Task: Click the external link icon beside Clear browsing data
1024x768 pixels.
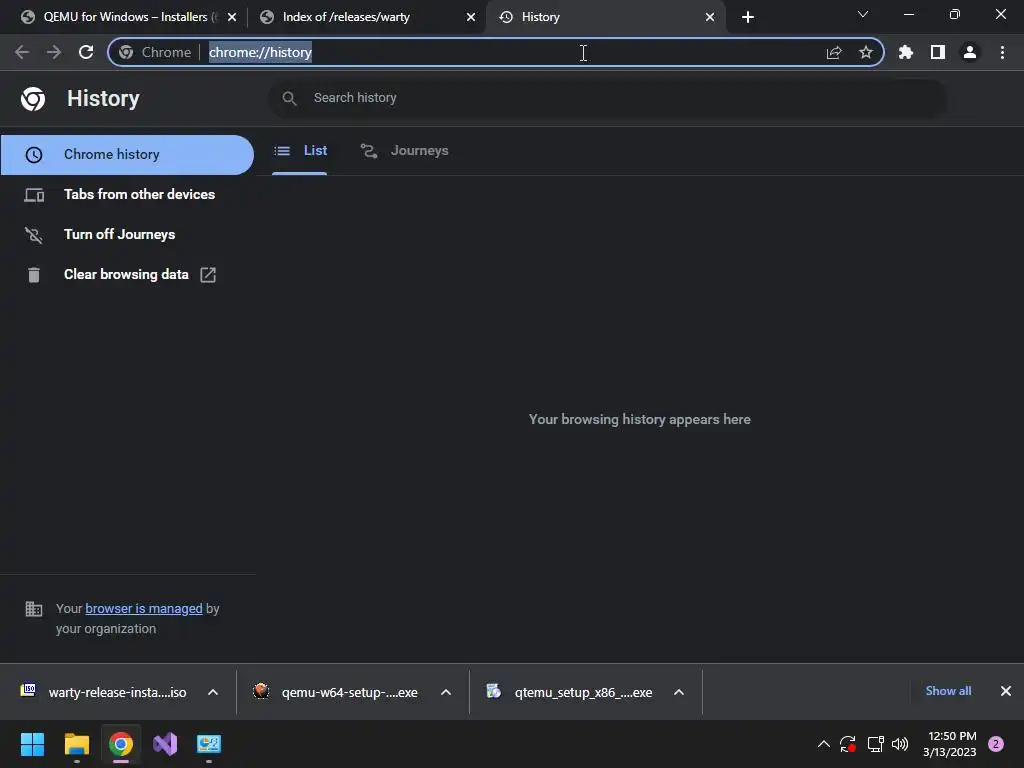Action: point(208,275)
